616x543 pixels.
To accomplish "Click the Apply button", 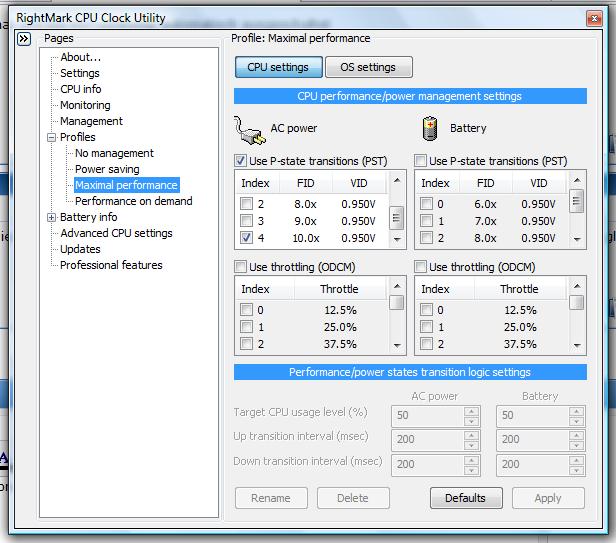I will pos(548,498).
